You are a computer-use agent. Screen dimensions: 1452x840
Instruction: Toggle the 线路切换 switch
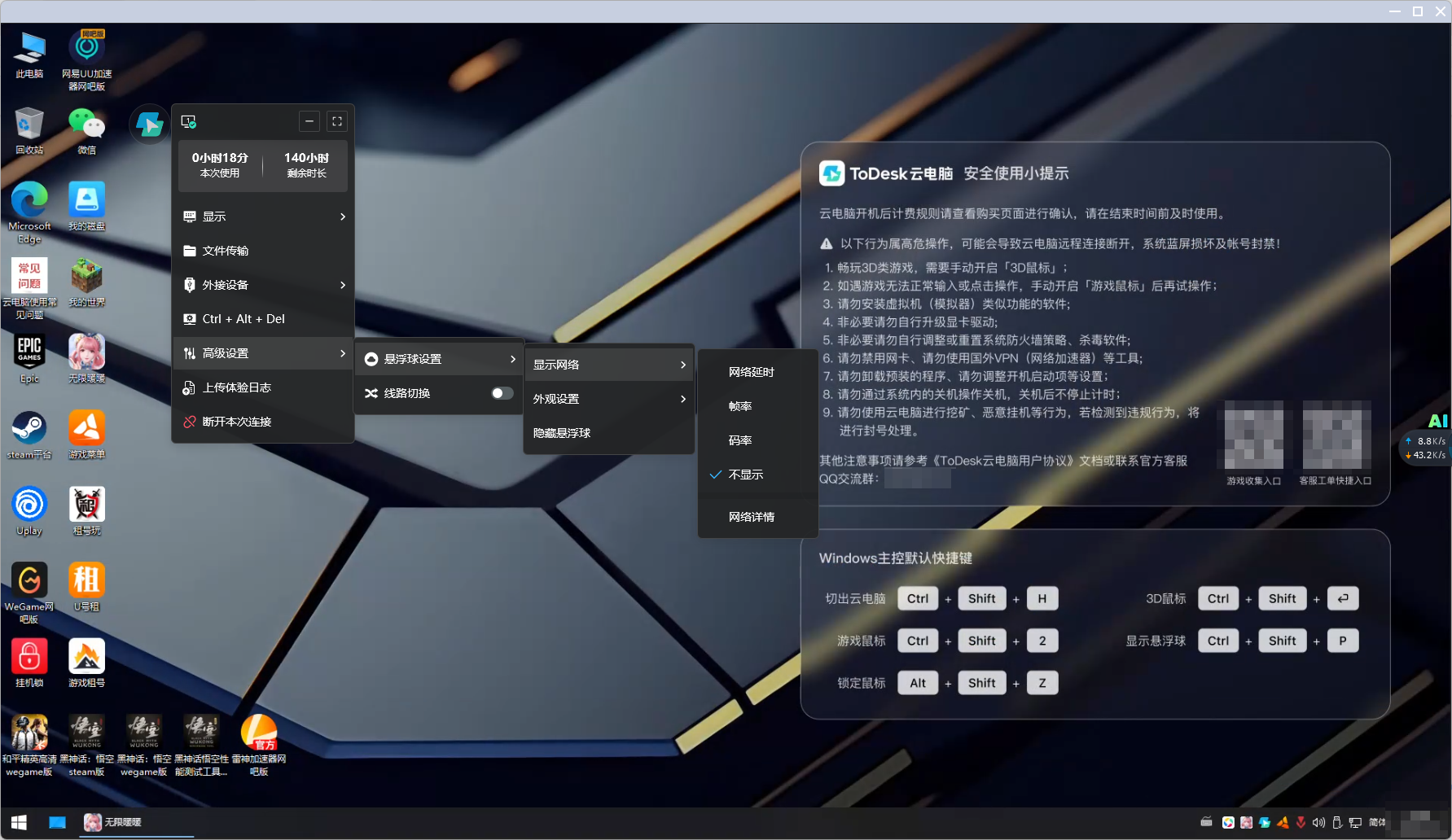click(502, 393)
